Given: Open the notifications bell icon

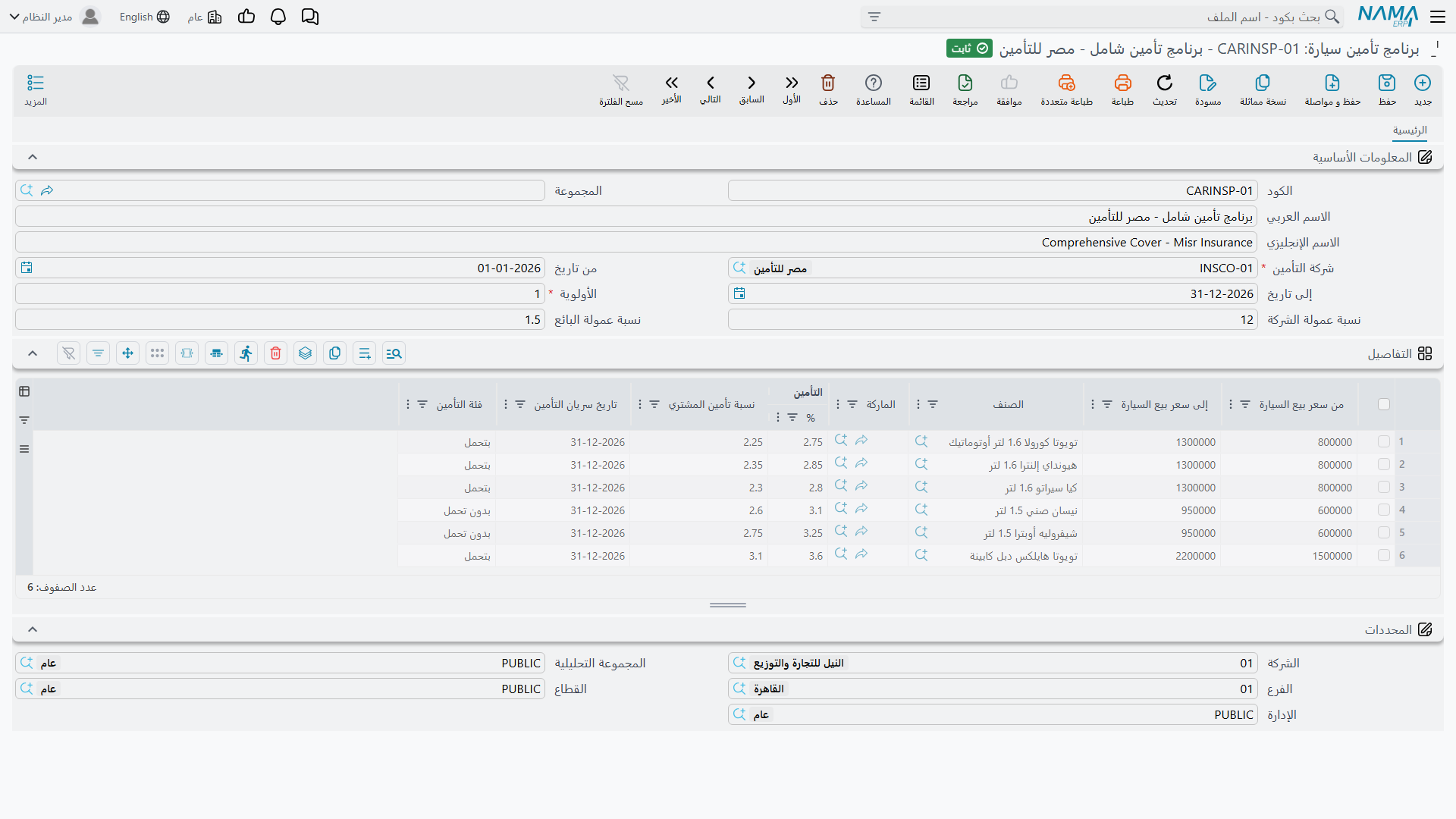Looking at the screenshot, I should coord(278,17).
